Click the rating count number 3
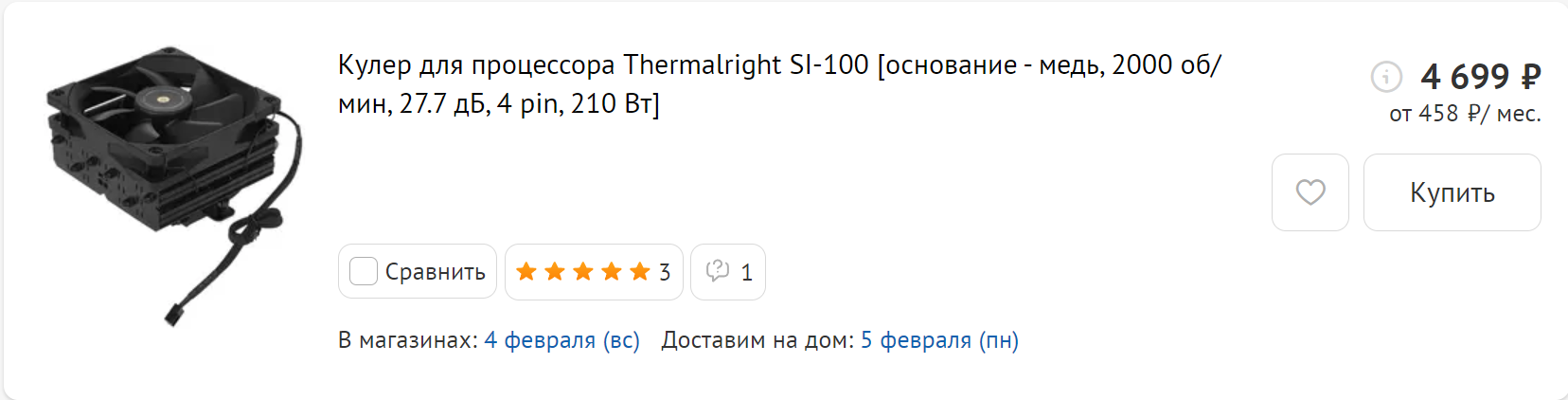Viewport: 1568px width, 400px height. pos(665,273)
